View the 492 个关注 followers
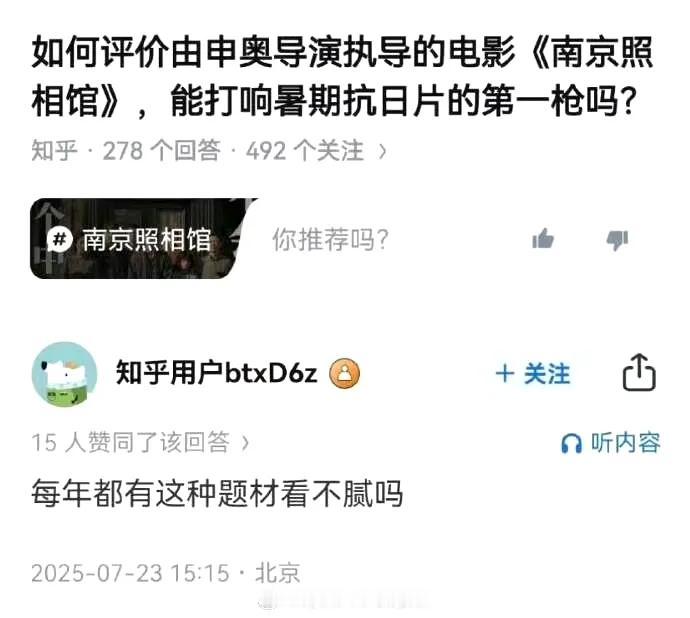The image size is (690, 618). pyautogui.click(x=305, y=151)
